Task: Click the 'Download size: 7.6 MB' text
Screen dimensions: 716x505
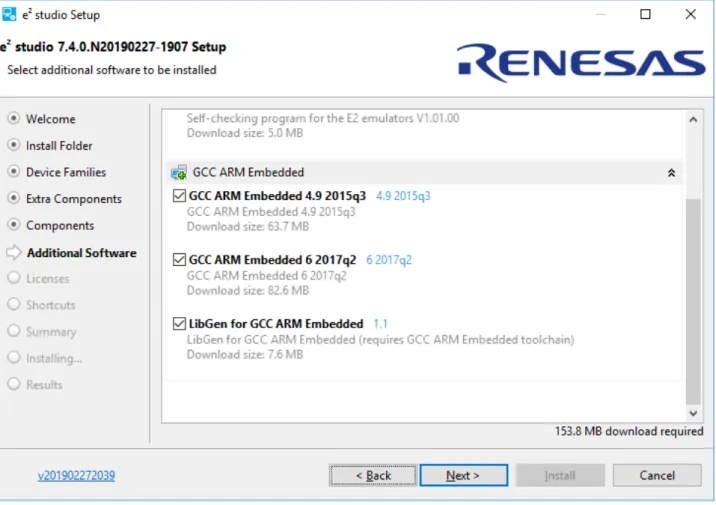Action: point(245,354)
